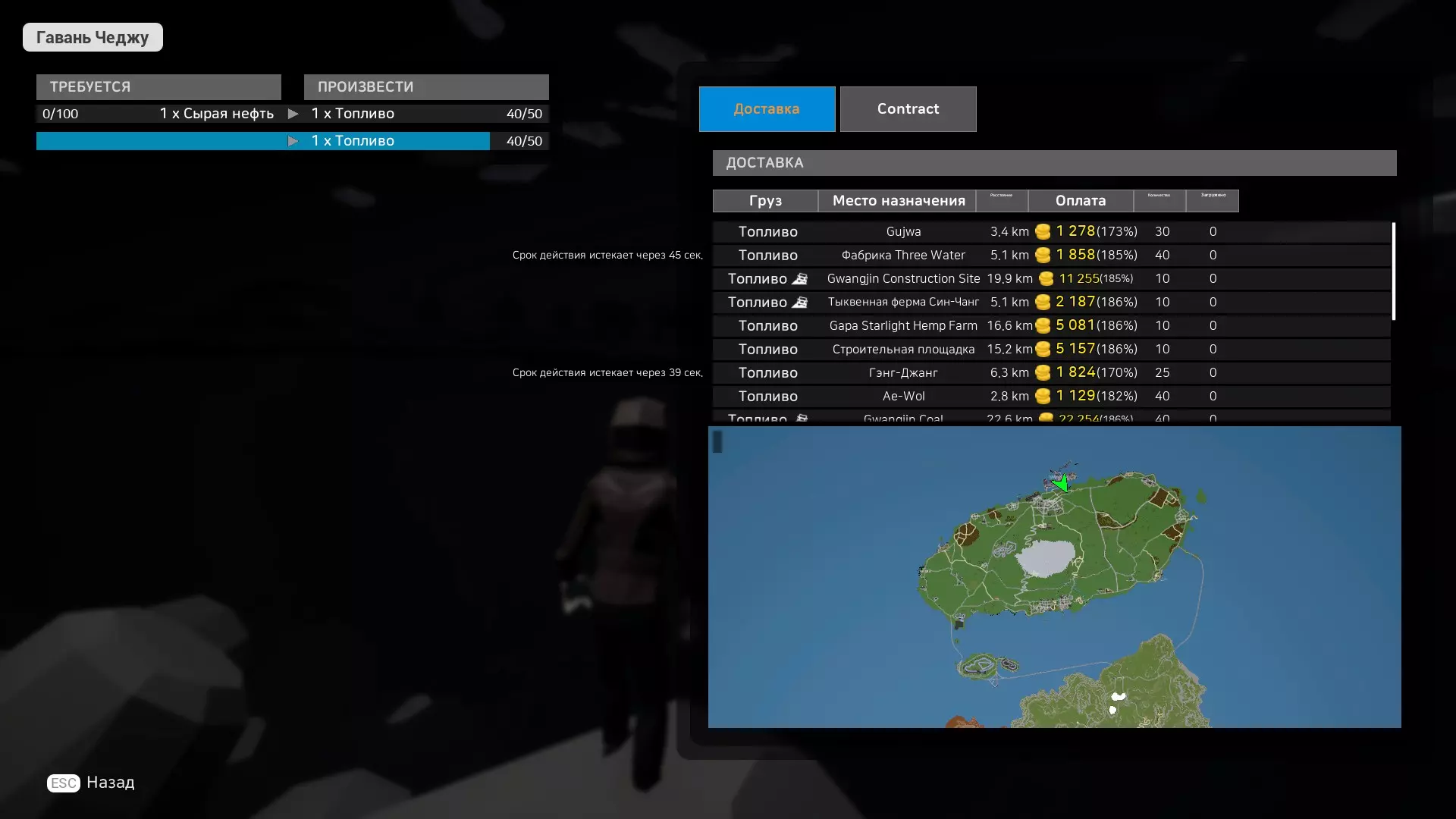
Task: Select the Gapa Starlight Hemp Farm delivery
Action: pos(902,326)
